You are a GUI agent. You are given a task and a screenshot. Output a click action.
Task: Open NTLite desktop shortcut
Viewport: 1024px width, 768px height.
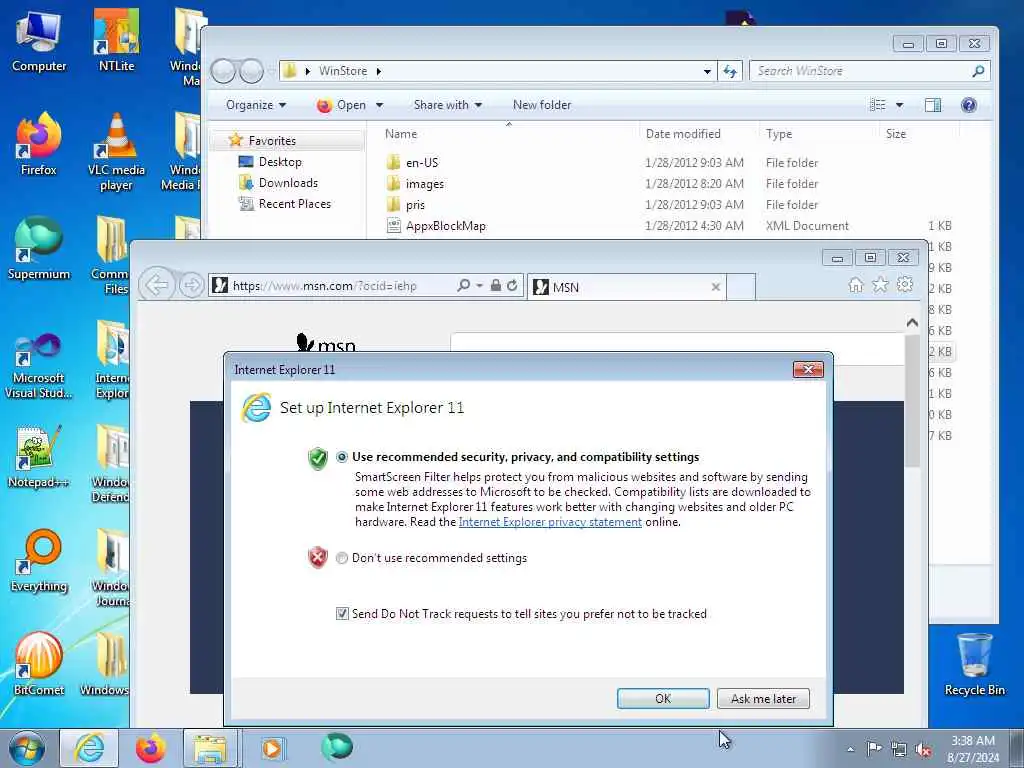[x=116, y=41]
